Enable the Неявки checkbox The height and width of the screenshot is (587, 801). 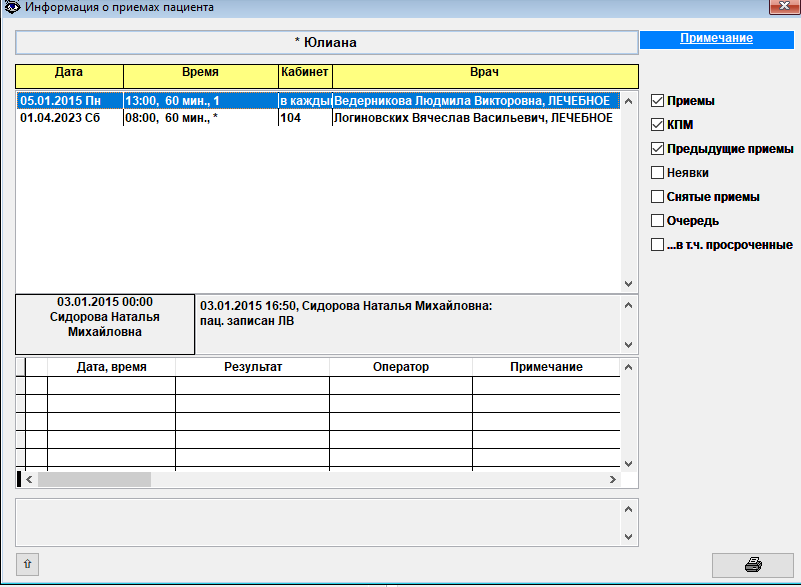657,173
